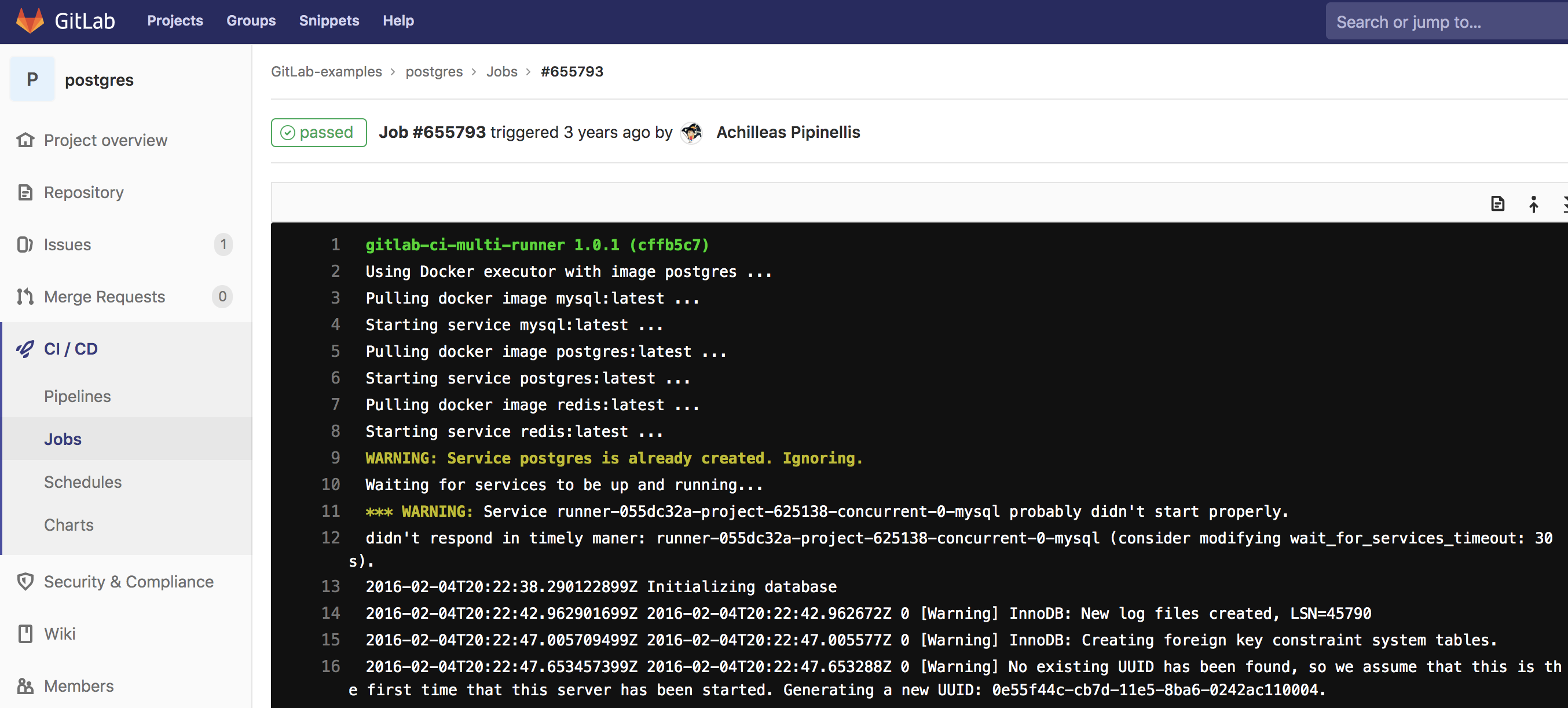Open the Projects menu in navbar
Viewport: 1568px width, 708px height.
click(x=175, y=21)
